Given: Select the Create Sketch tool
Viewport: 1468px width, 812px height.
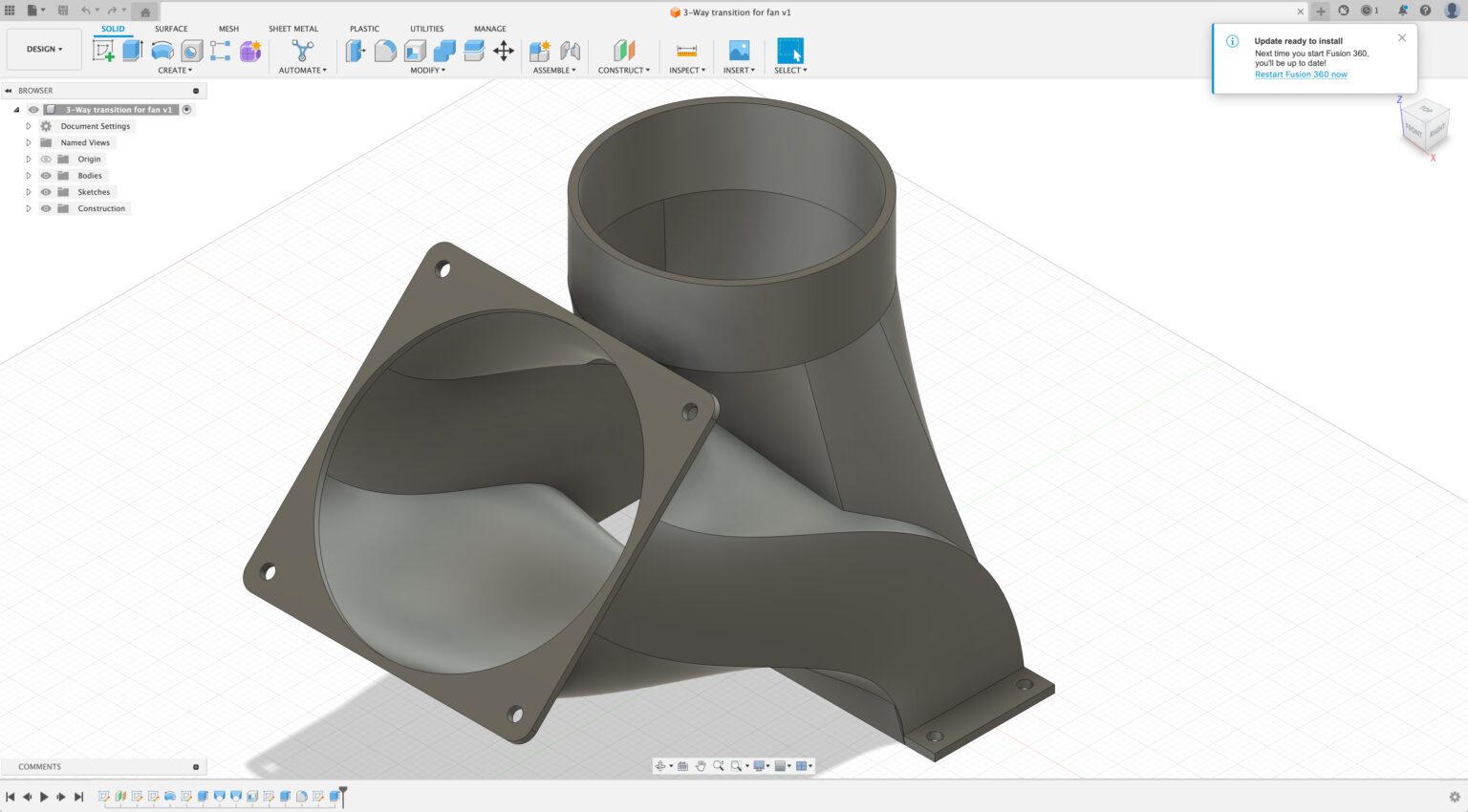Looking at the screenshot, I should click(103, 49).
